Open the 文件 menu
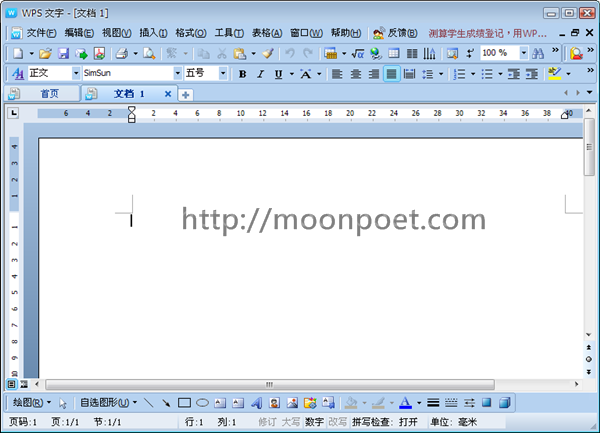Screen dimensions: 600x433 (x=41, y=33)
